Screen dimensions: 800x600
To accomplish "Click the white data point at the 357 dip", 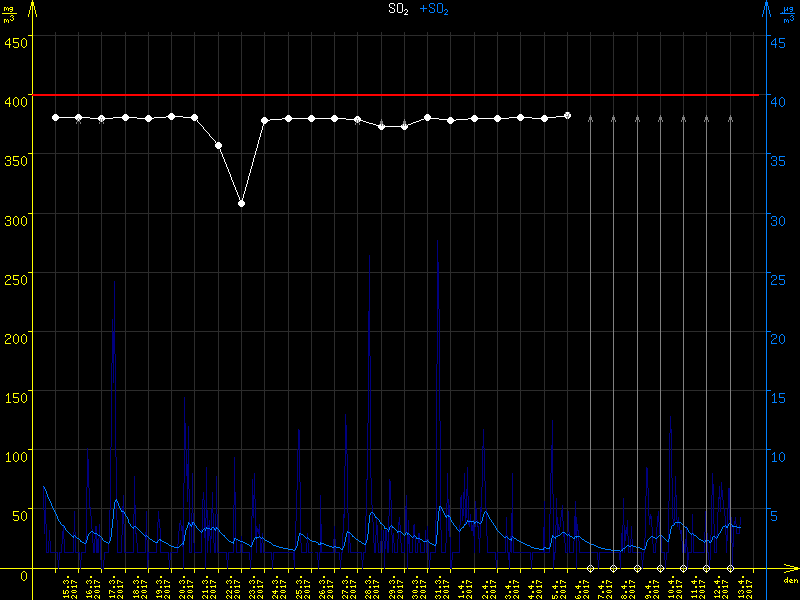I will (218, 146).
